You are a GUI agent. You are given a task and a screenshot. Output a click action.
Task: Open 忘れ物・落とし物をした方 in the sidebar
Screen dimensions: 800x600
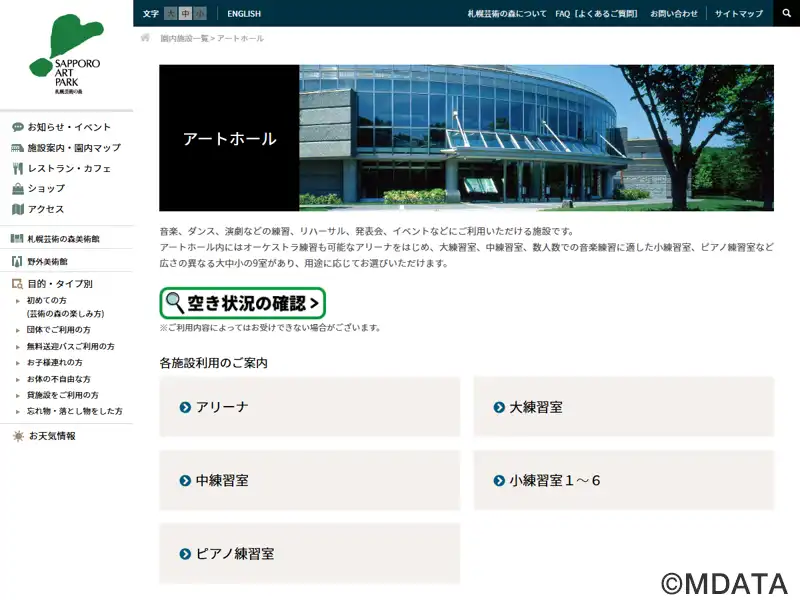[74, 411]
